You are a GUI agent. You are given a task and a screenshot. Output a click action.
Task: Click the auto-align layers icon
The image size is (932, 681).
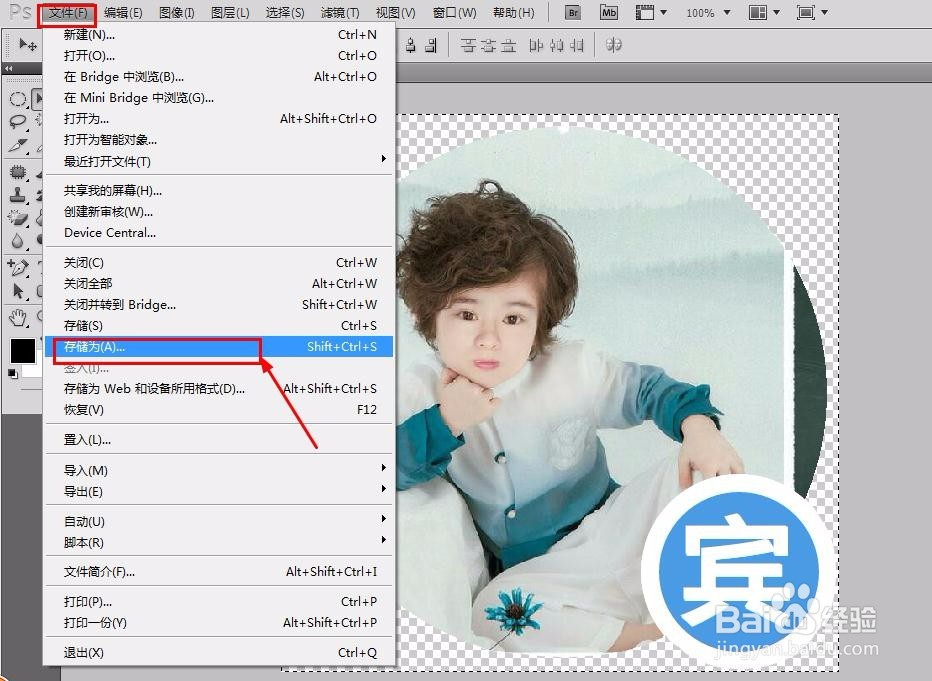[x=615, y=44]
